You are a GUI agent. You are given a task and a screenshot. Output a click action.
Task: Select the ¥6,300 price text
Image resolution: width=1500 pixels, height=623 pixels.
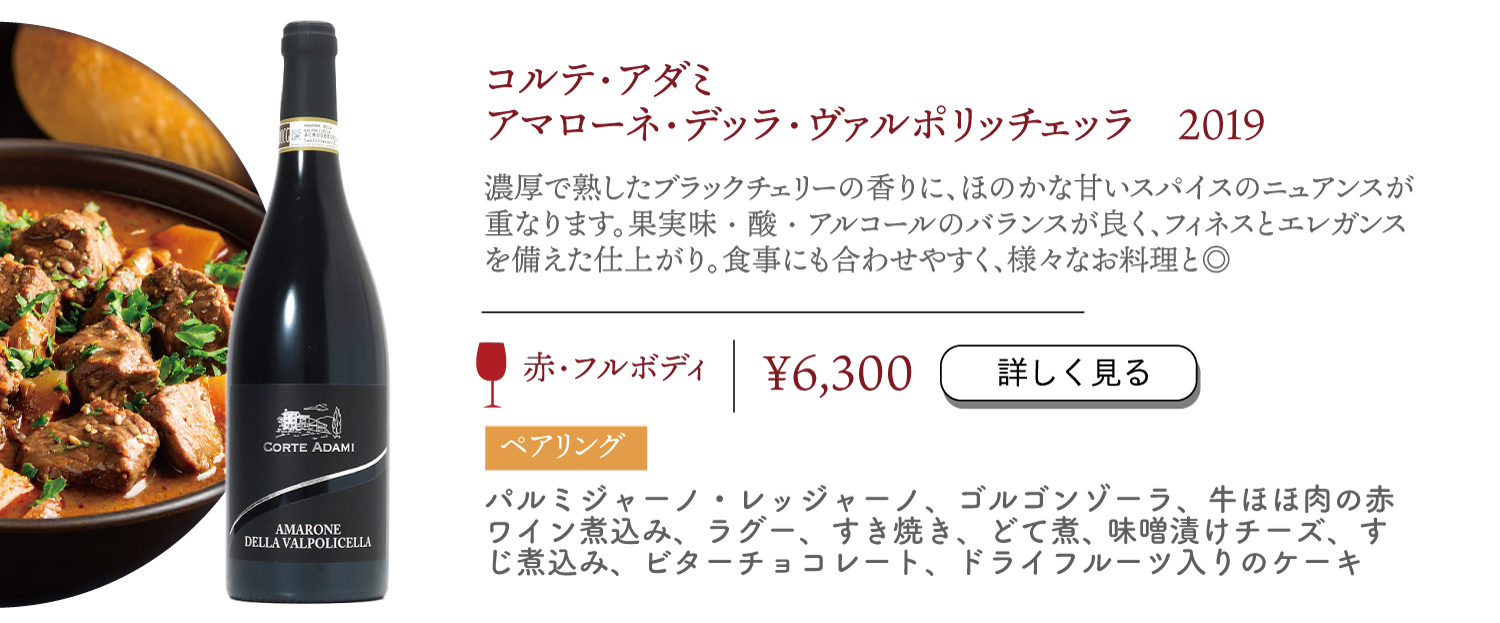(838, 374)
